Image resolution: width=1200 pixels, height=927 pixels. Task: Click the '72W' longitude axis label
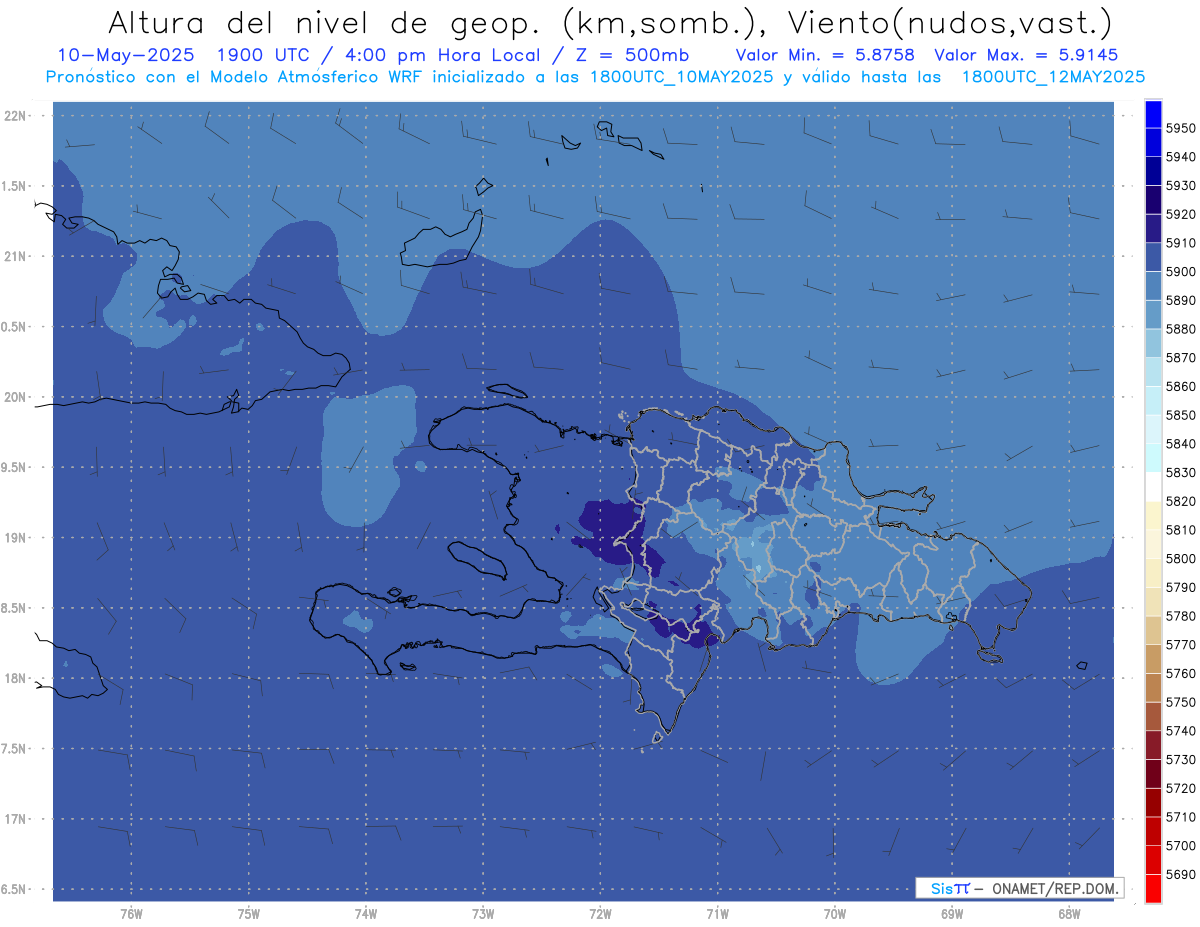point(600,913)
